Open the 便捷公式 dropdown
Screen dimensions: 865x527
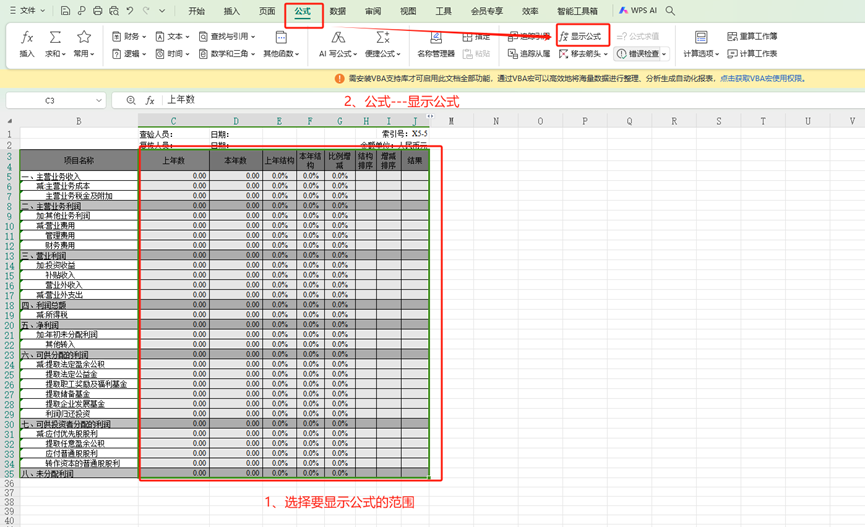coord(383,44)
